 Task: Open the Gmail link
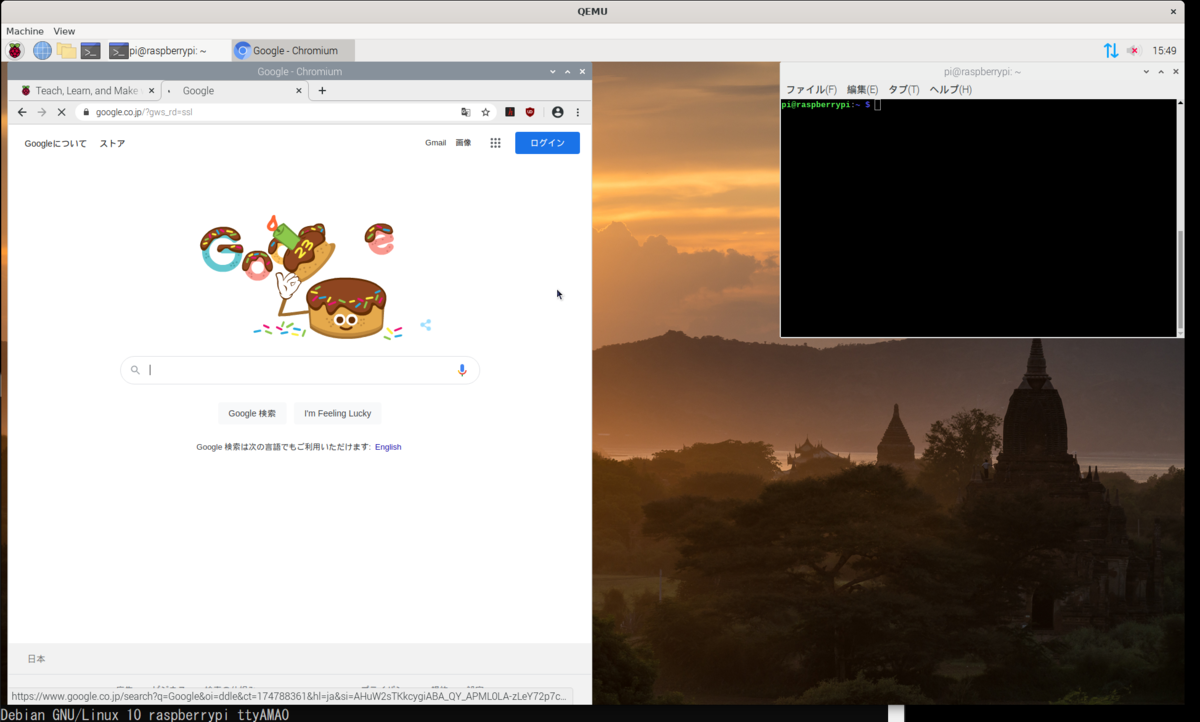(435, 143)
